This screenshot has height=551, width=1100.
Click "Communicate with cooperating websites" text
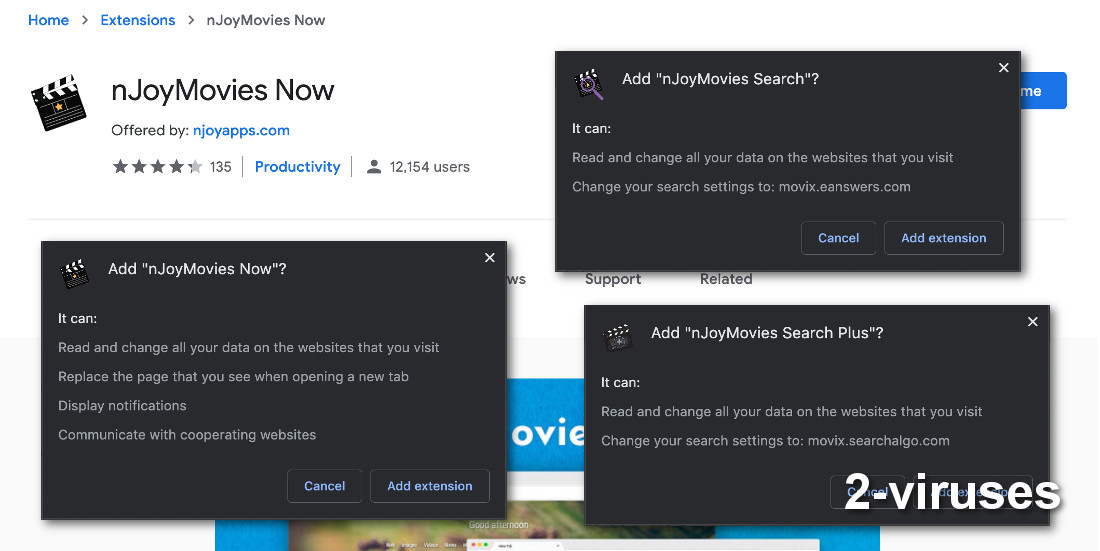[x=187, y=434]
